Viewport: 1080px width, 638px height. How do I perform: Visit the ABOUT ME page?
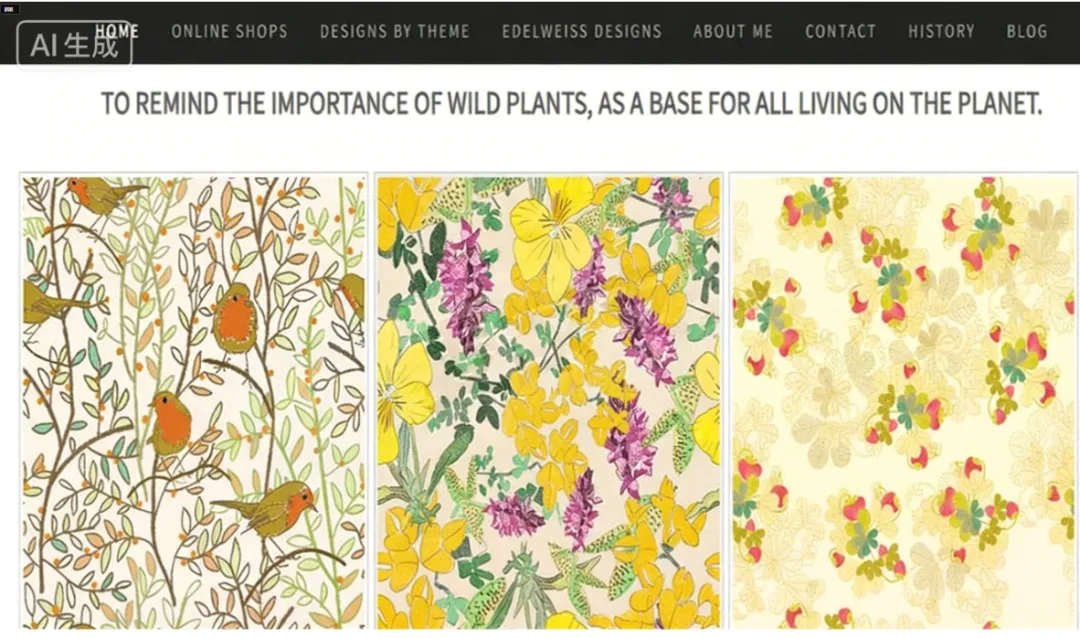point(733,31)
